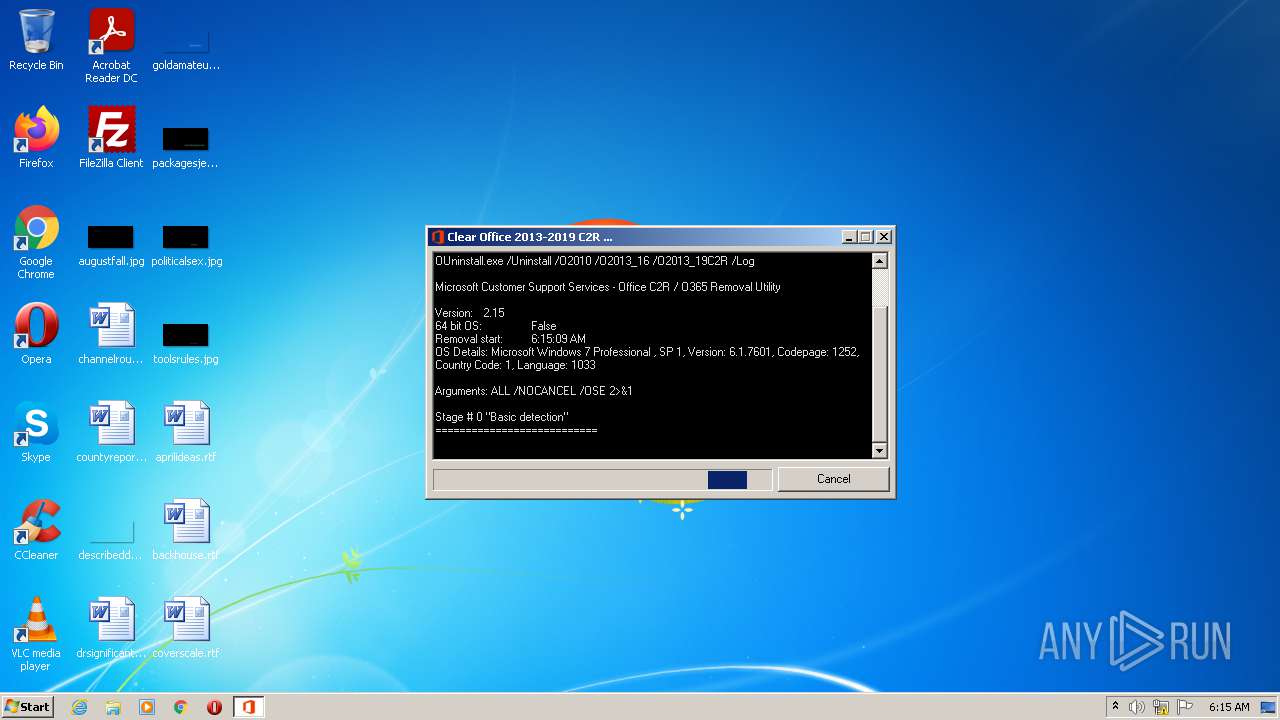Select the augustfall.jpg file icon
The width and height of the screenshot is (1280, 720).
(x=111, y=244)
